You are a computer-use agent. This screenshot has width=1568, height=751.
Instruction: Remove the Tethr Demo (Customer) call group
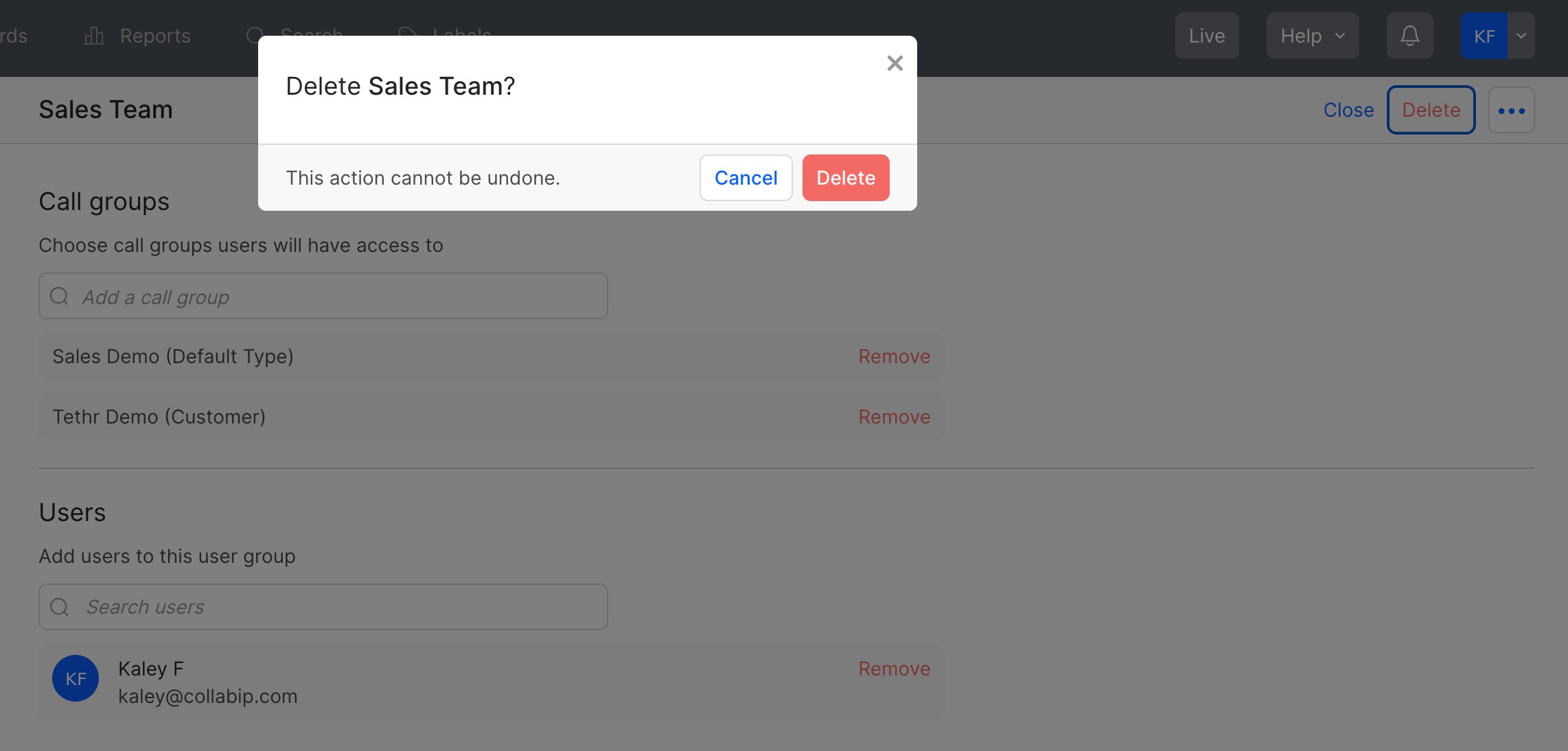tap(894, 417)
